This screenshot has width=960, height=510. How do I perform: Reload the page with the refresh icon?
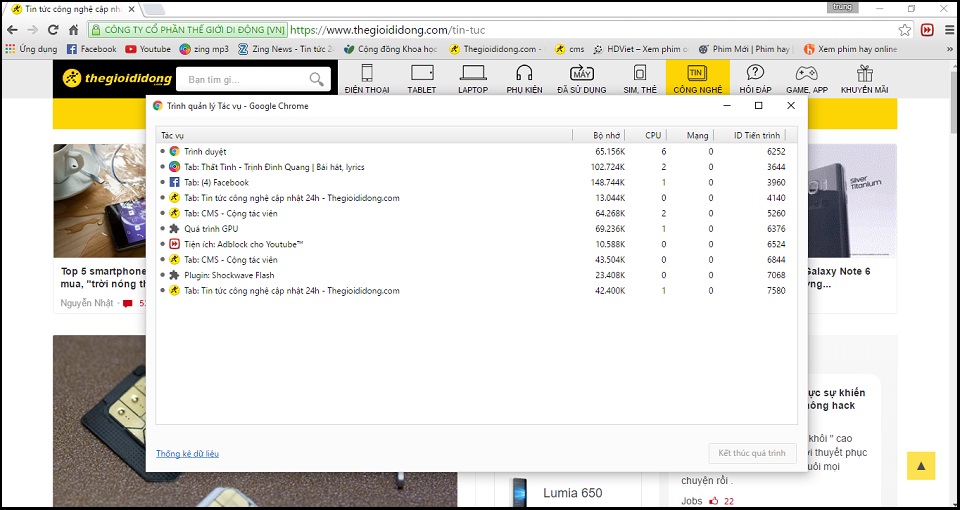coord(53,30)
